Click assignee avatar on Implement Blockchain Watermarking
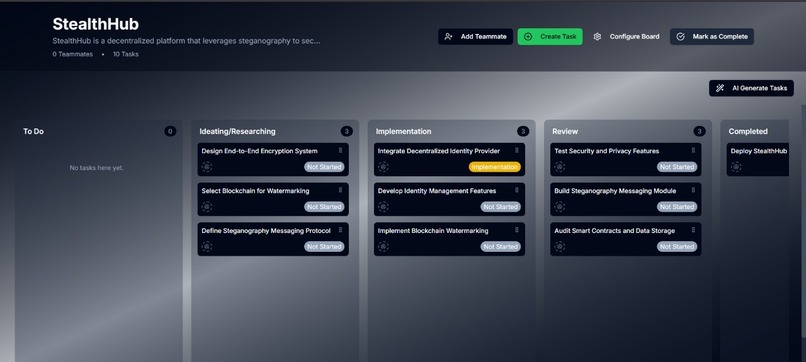Image resolution: width=806 pixels, height=362 pixels. (383, 246)
